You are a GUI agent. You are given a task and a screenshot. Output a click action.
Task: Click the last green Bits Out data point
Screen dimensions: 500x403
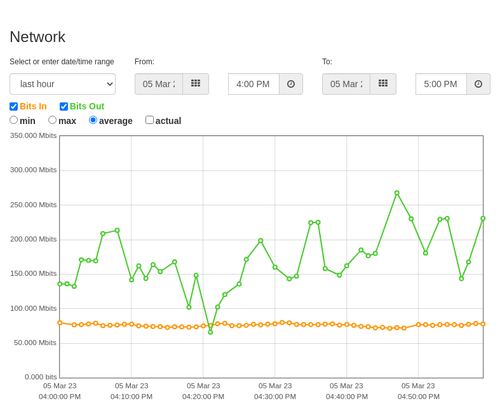tap(483, 219)
